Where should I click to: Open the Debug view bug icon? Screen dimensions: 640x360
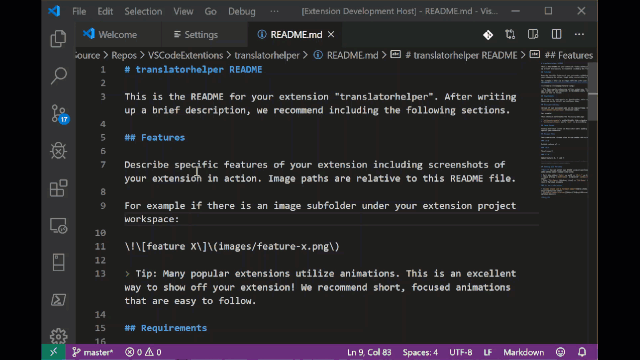click(58, 151)
